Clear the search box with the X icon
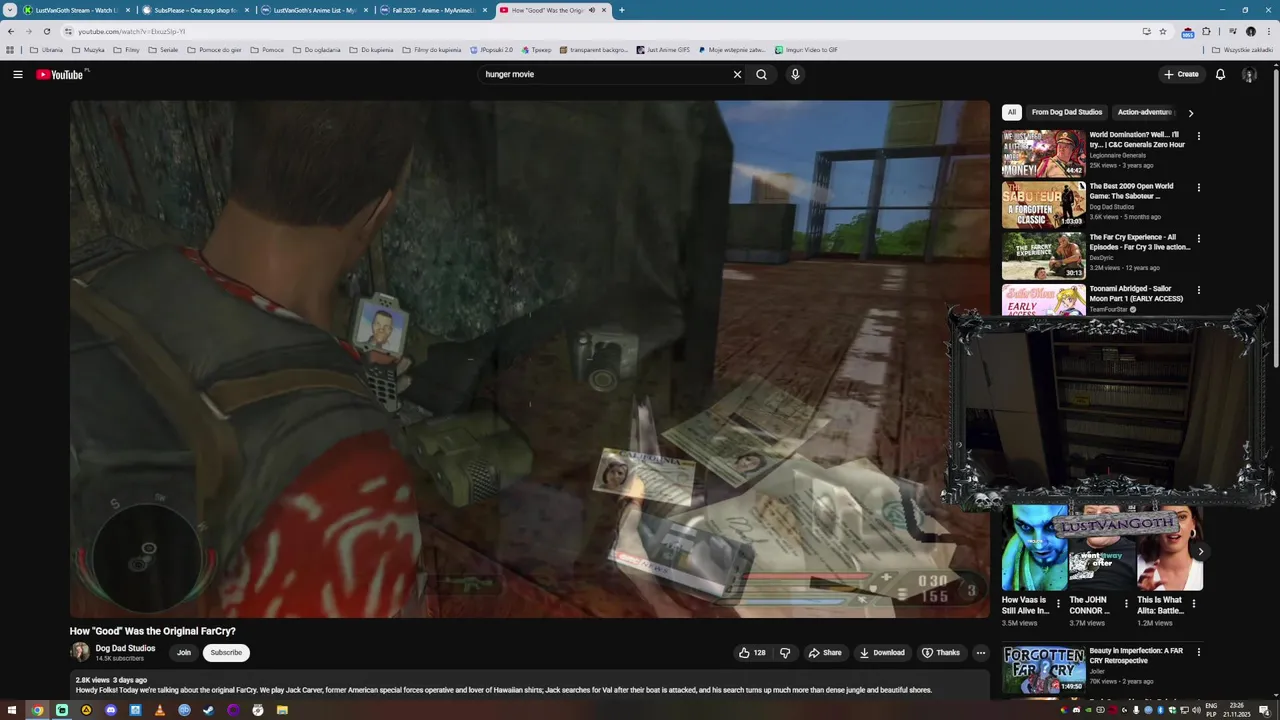The height and width of the screenshot is (720, 1280). pyautogui.click(x=737, y=74)
